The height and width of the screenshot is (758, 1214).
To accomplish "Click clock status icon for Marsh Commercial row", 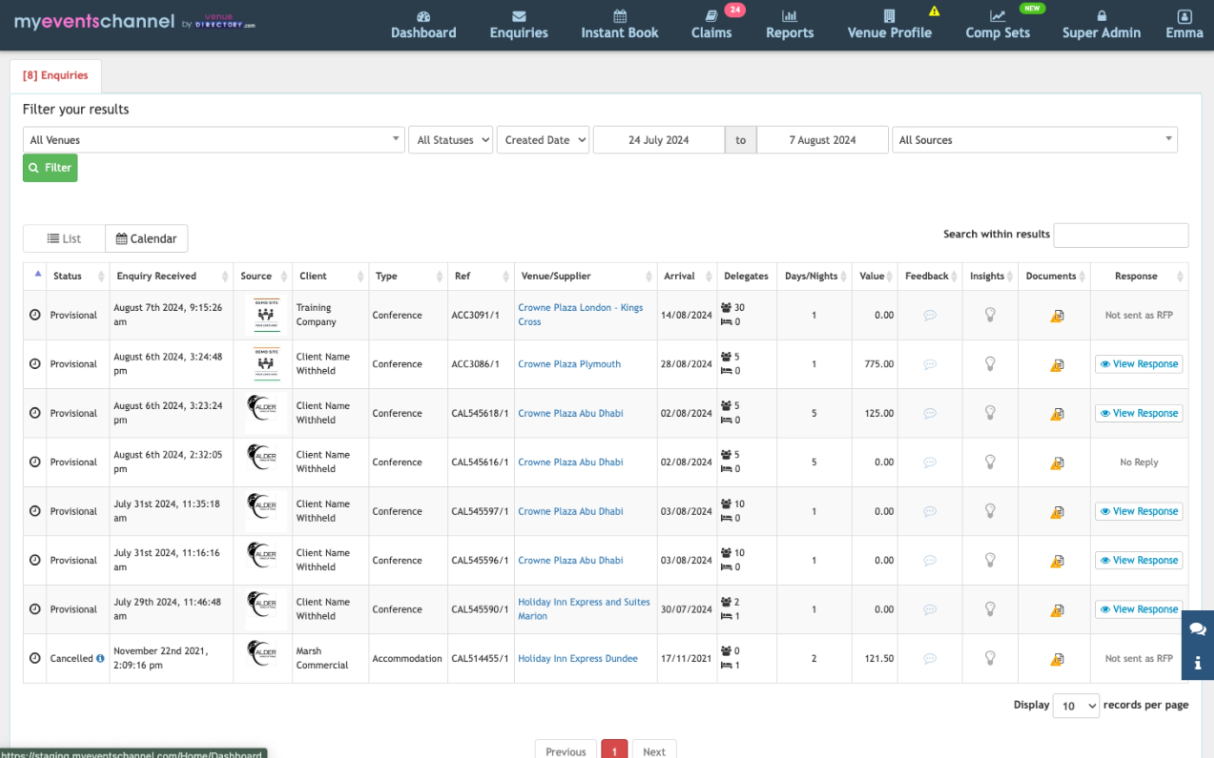I will click(35, 659).
